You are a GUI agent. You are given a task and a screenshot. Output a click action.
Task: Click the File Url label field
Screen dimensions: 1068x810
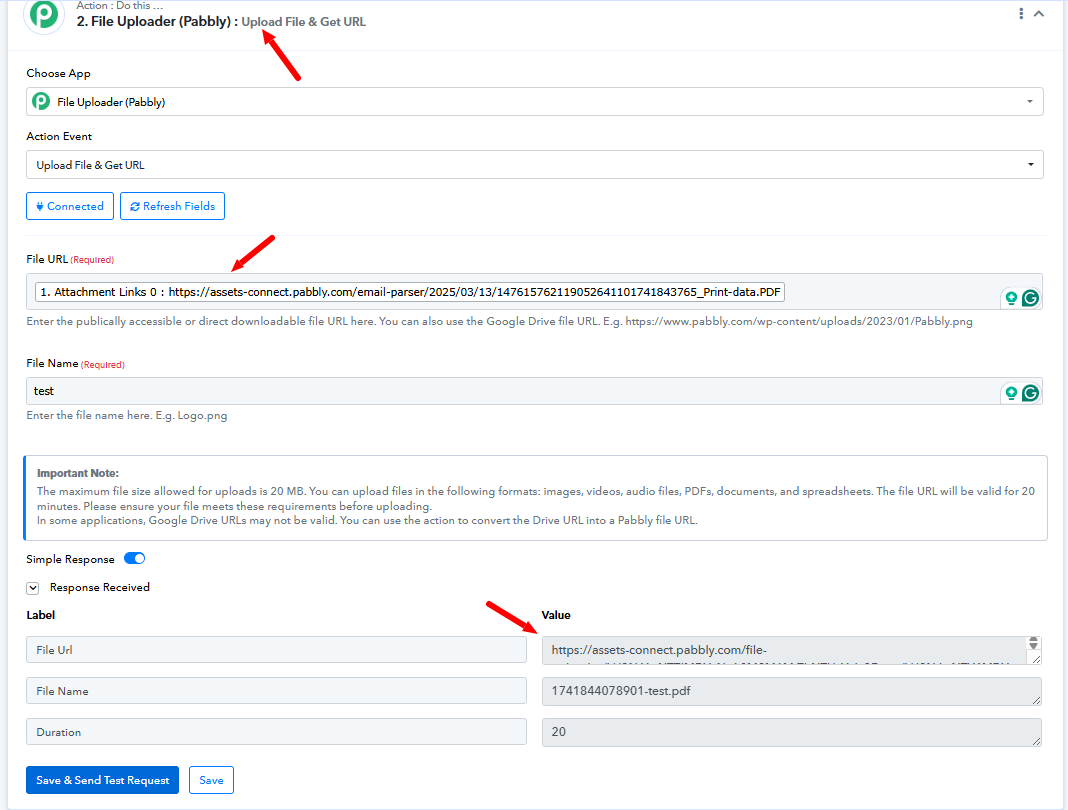point(277,650)
